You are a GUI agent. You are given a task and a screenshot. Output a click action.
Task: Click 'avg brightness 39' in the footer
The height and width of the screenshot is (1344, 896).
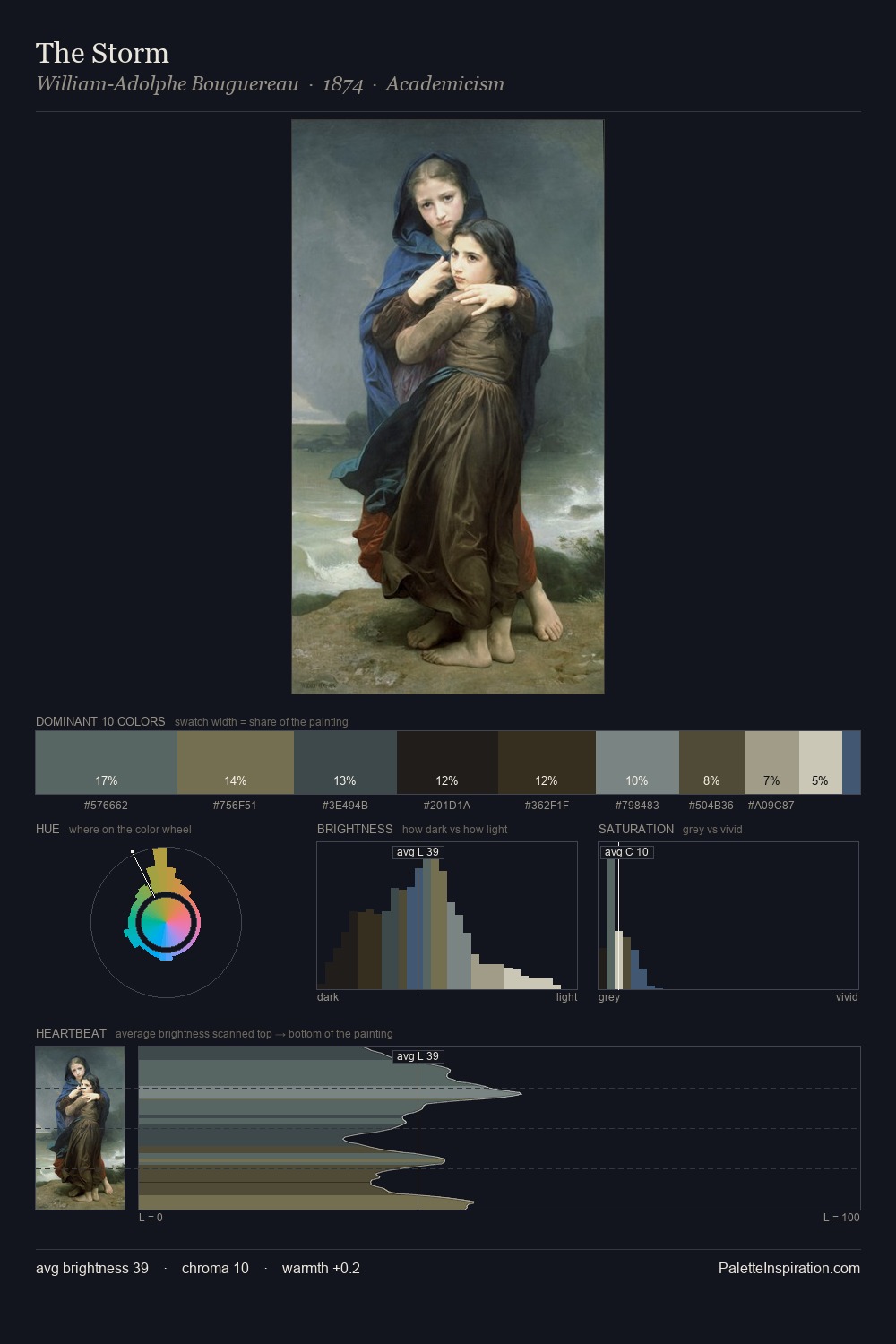[92, 1269]
